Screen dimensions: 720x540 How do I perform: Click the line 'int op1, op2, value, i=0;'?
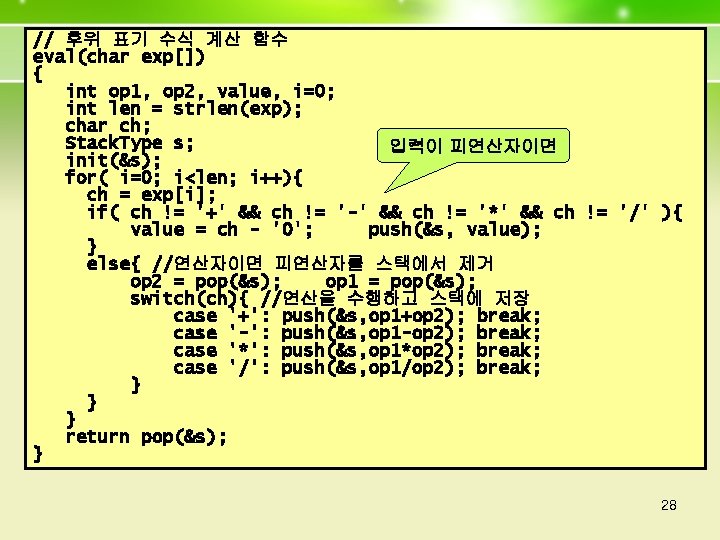[200, 92]
